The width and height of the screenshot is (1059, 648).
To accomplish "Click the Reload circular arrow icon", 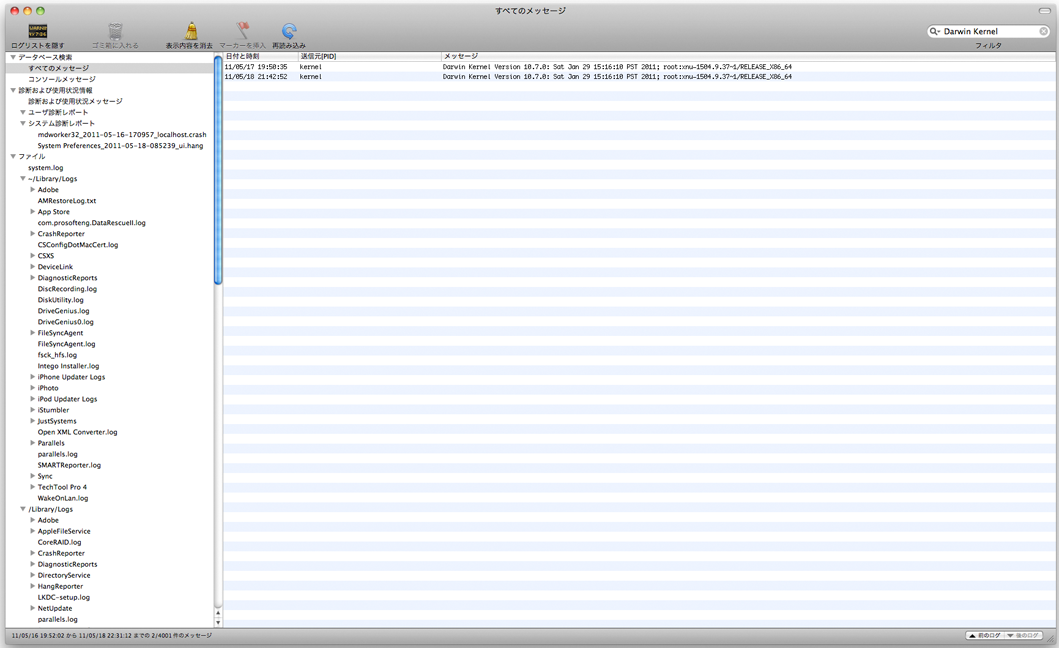I will point(289,31).
